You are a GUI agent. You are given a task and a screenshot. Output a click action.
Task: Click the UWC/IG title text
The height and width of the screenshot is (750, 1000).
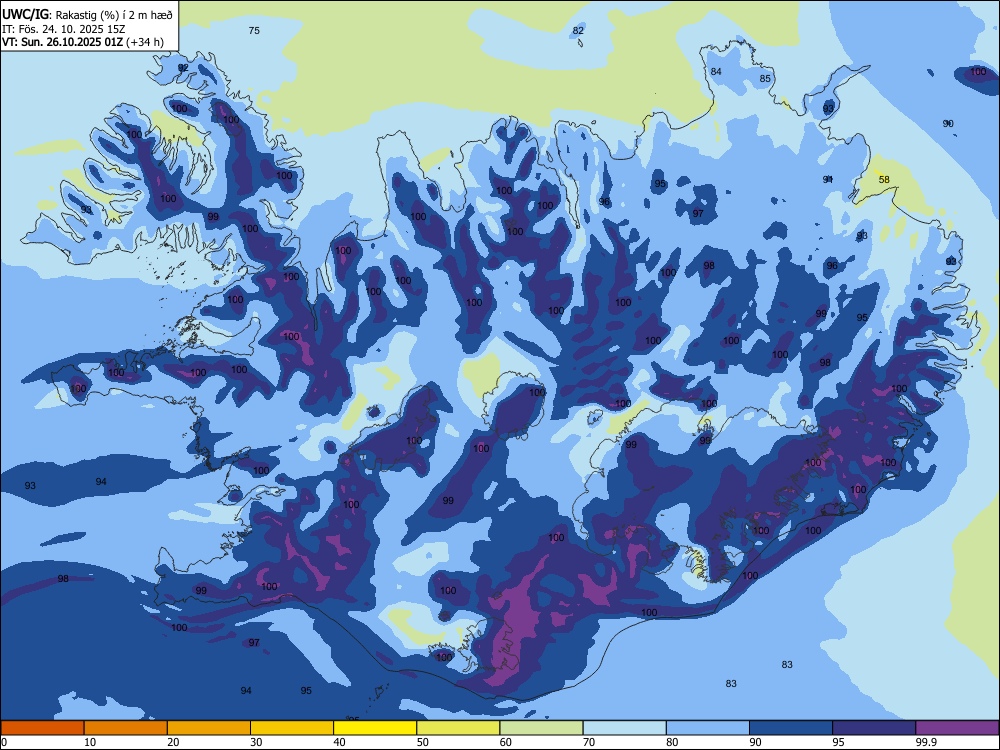25,13
